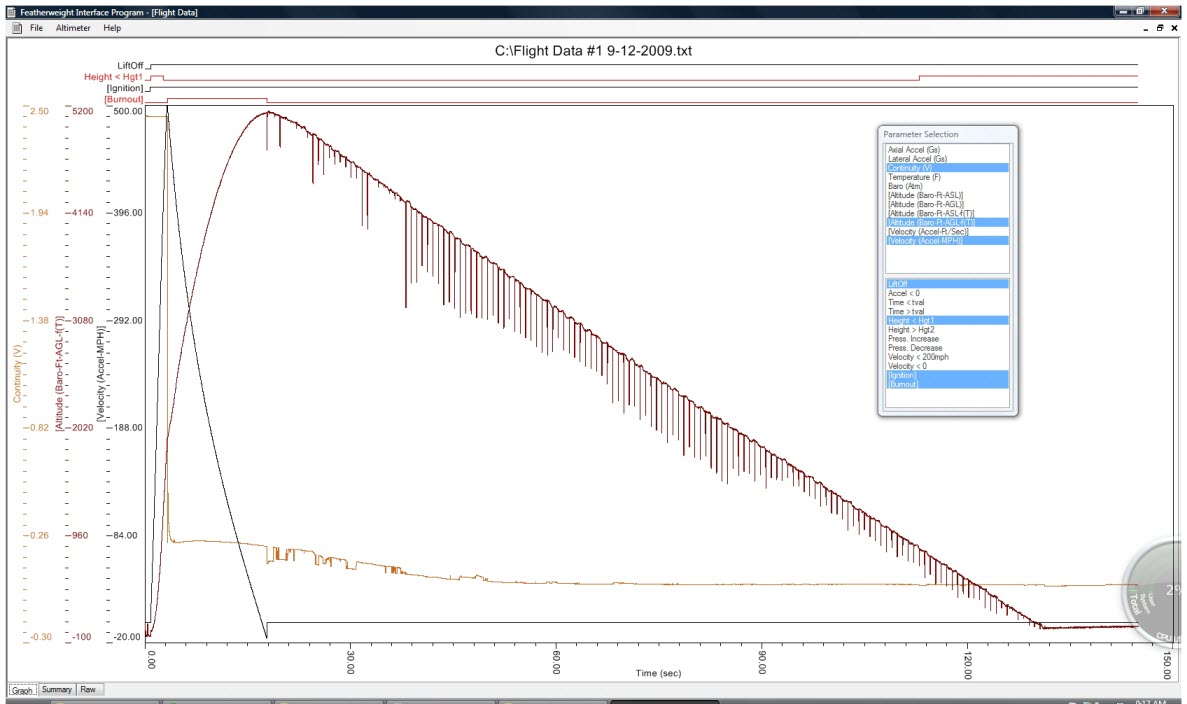Deselect Height < Hgt1 in event list
The image size is (1187, 704).
click(947, 320)
